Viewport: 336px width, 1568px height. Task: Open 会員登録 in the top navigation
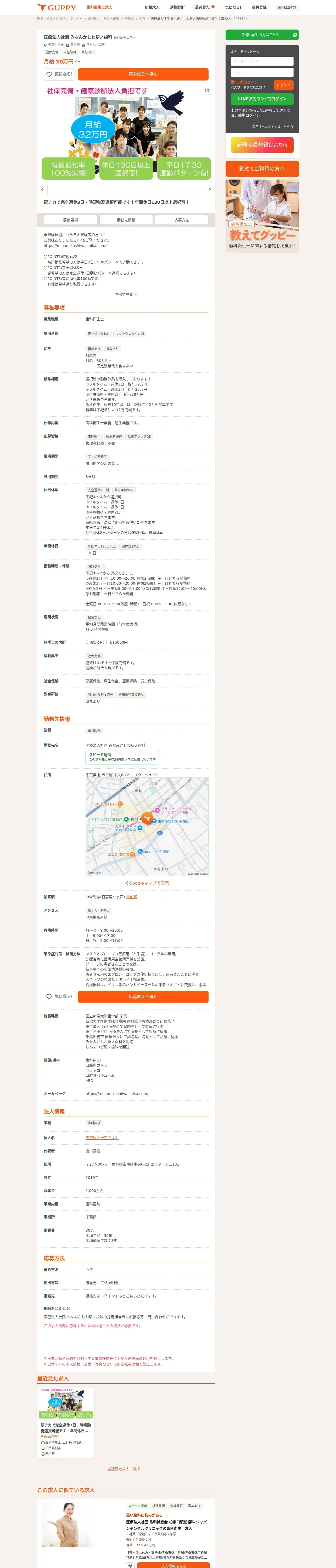click(259, 7)
